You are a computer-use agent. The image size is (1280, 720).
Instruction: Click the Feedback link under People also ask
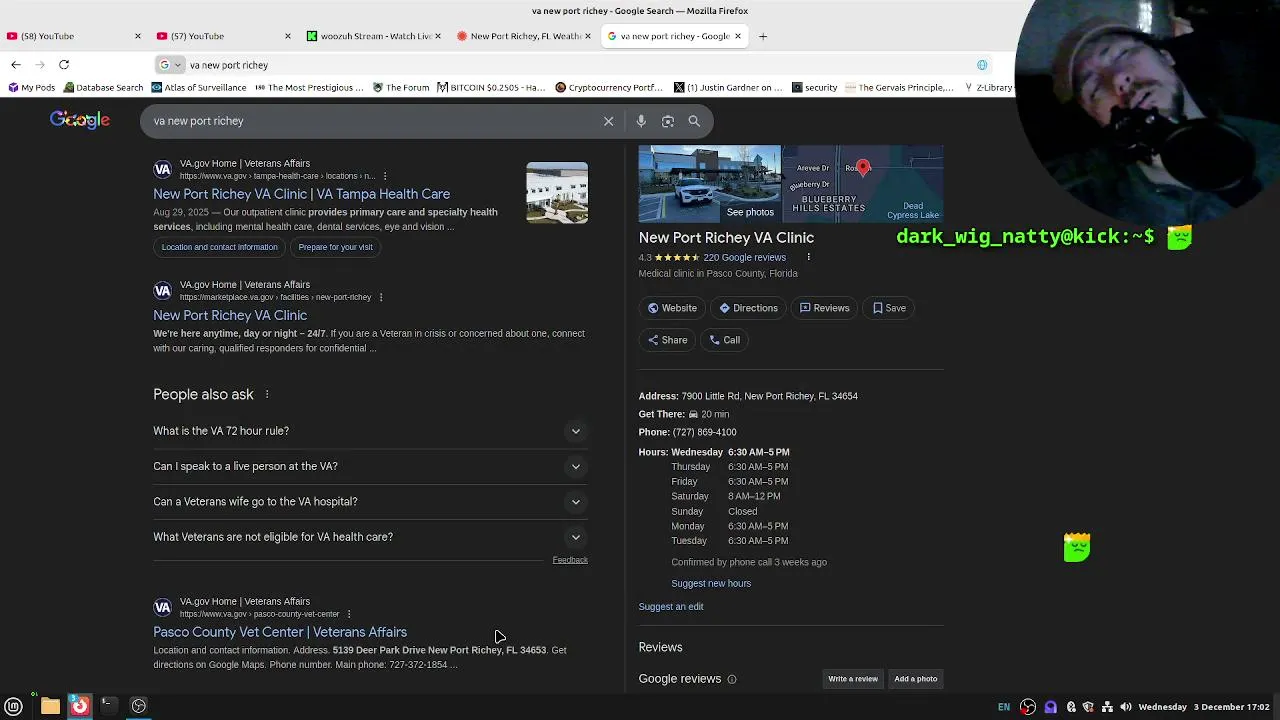pyautogui.click(x=570, y=560)
